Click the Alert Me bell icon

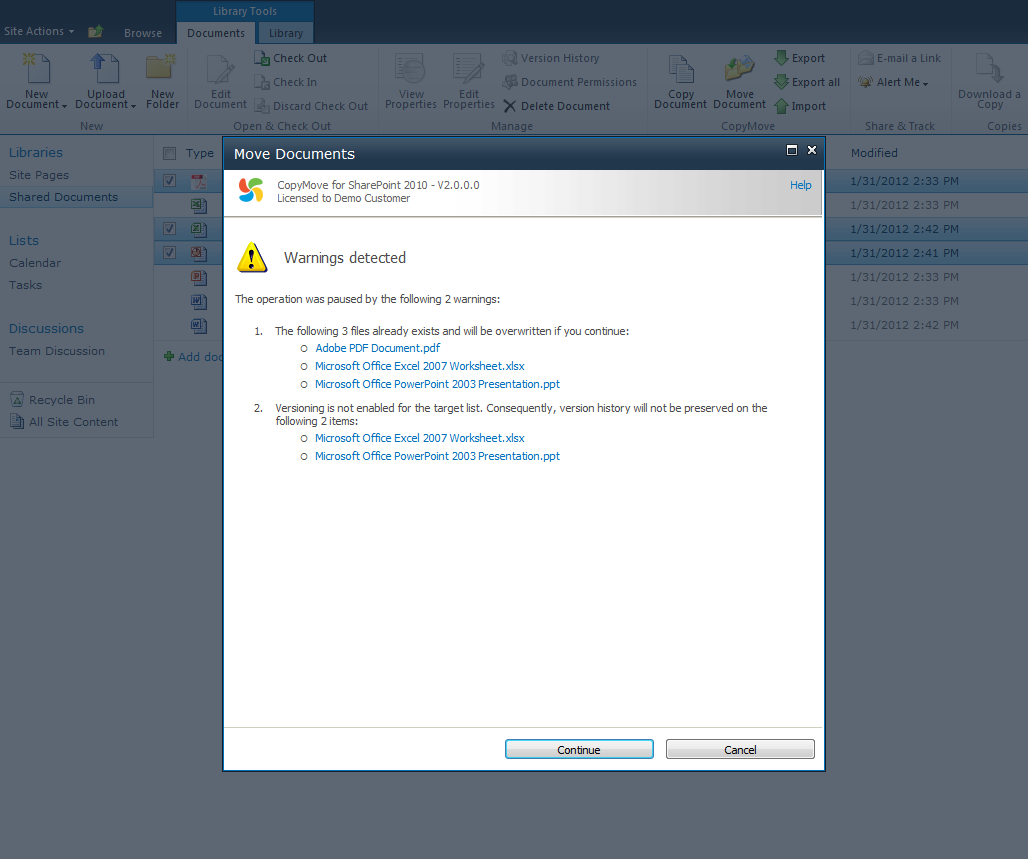(x=865, y=82)
